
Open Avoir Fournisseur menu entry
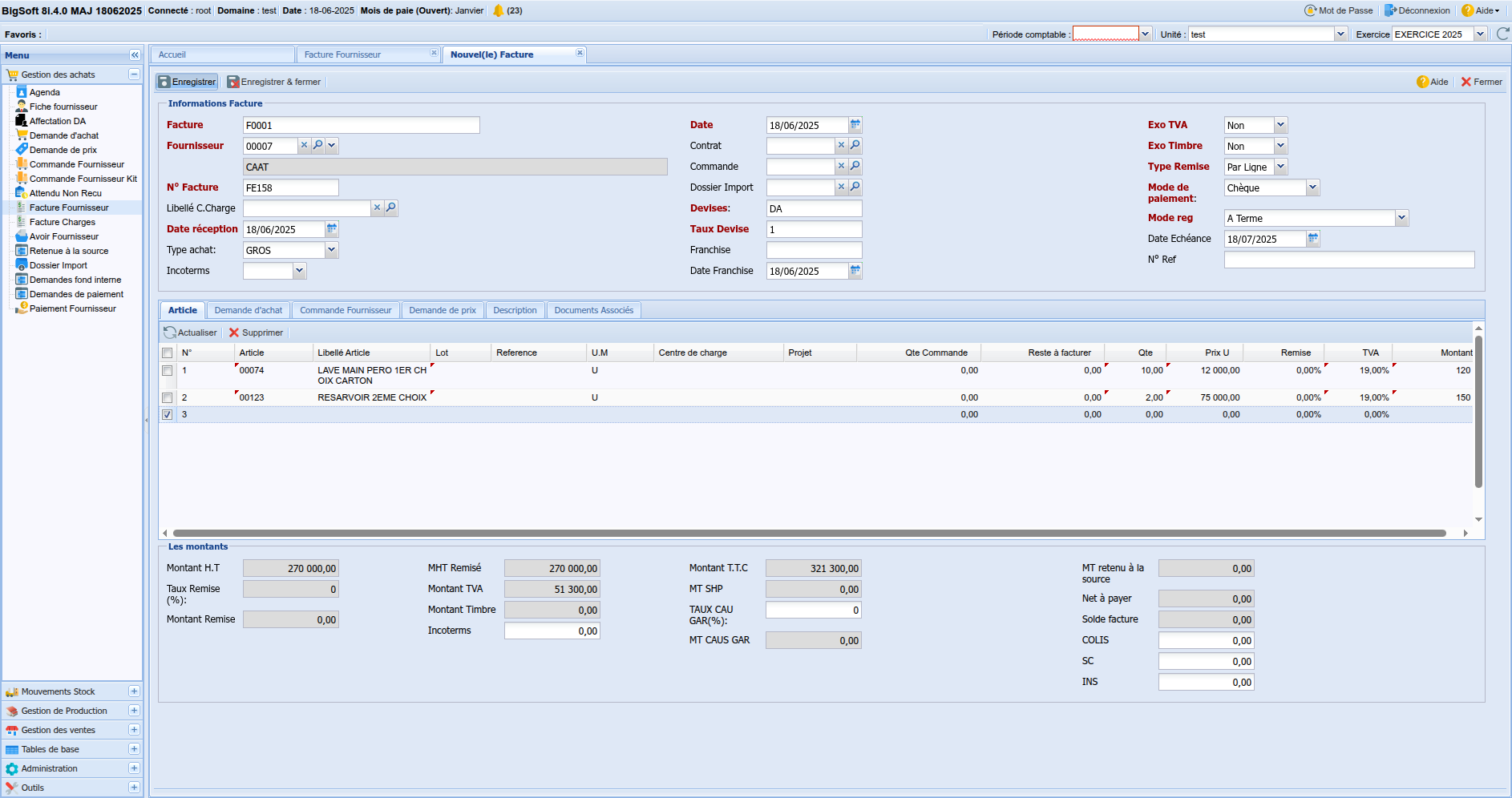point(64,236)
